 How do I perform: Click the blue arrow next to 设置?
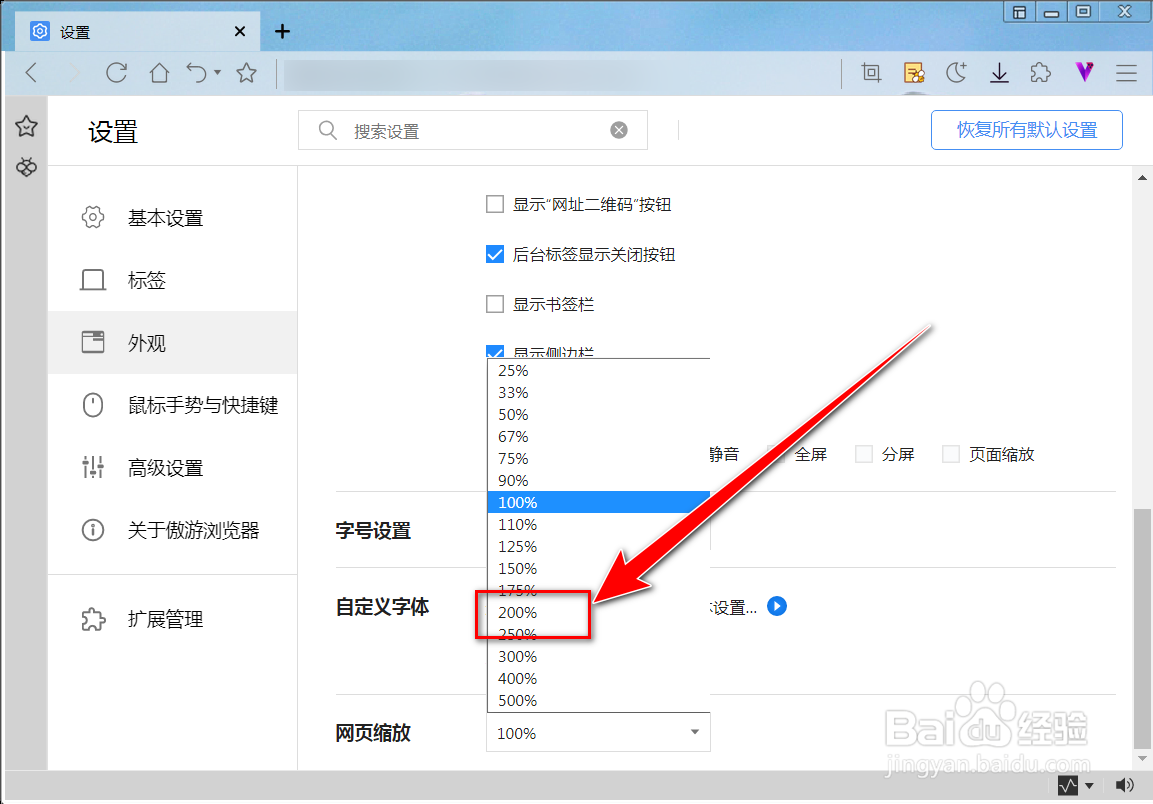777,606
